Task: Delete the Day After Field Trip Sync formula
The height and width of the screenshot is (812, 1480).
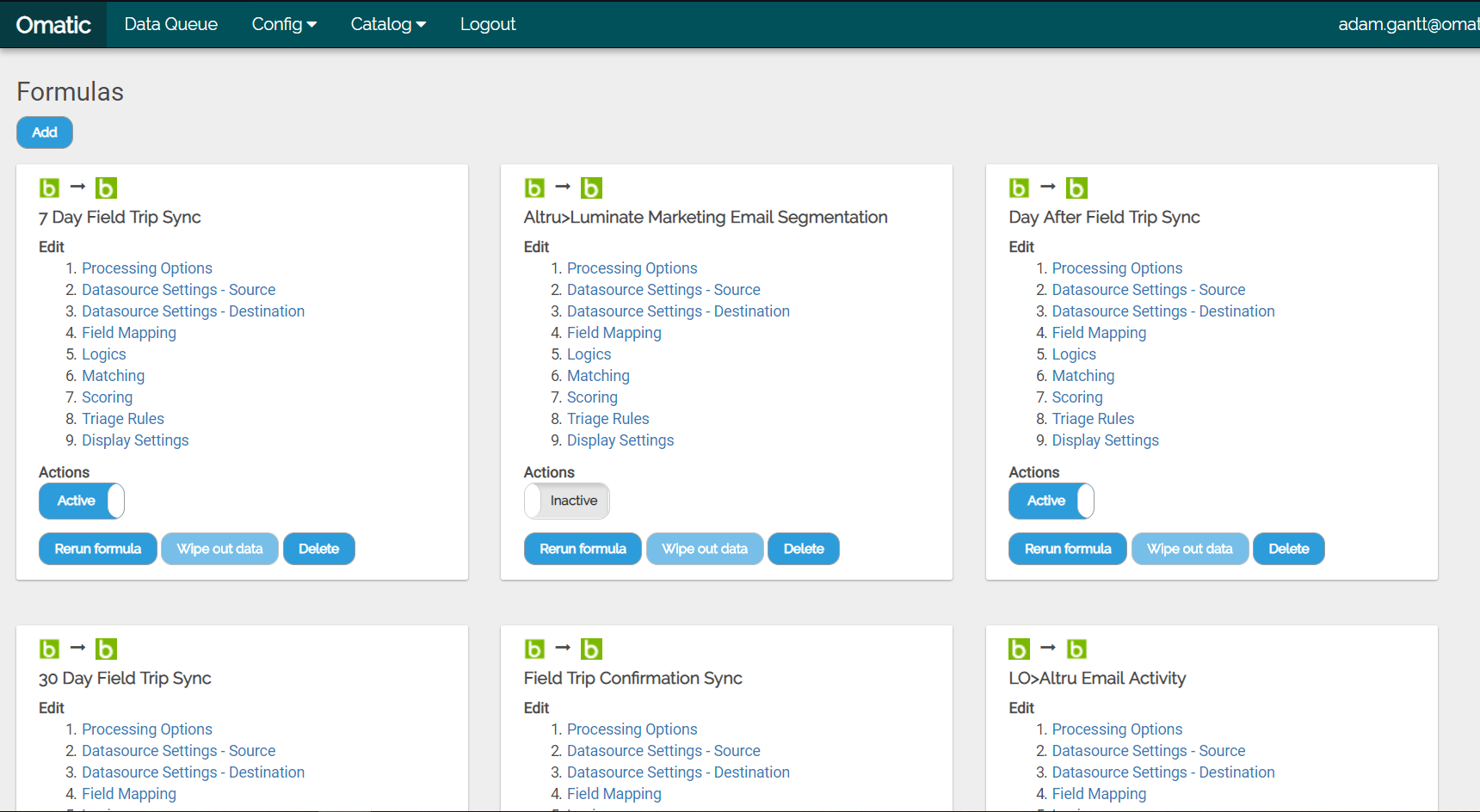Action: [1289, 549]
